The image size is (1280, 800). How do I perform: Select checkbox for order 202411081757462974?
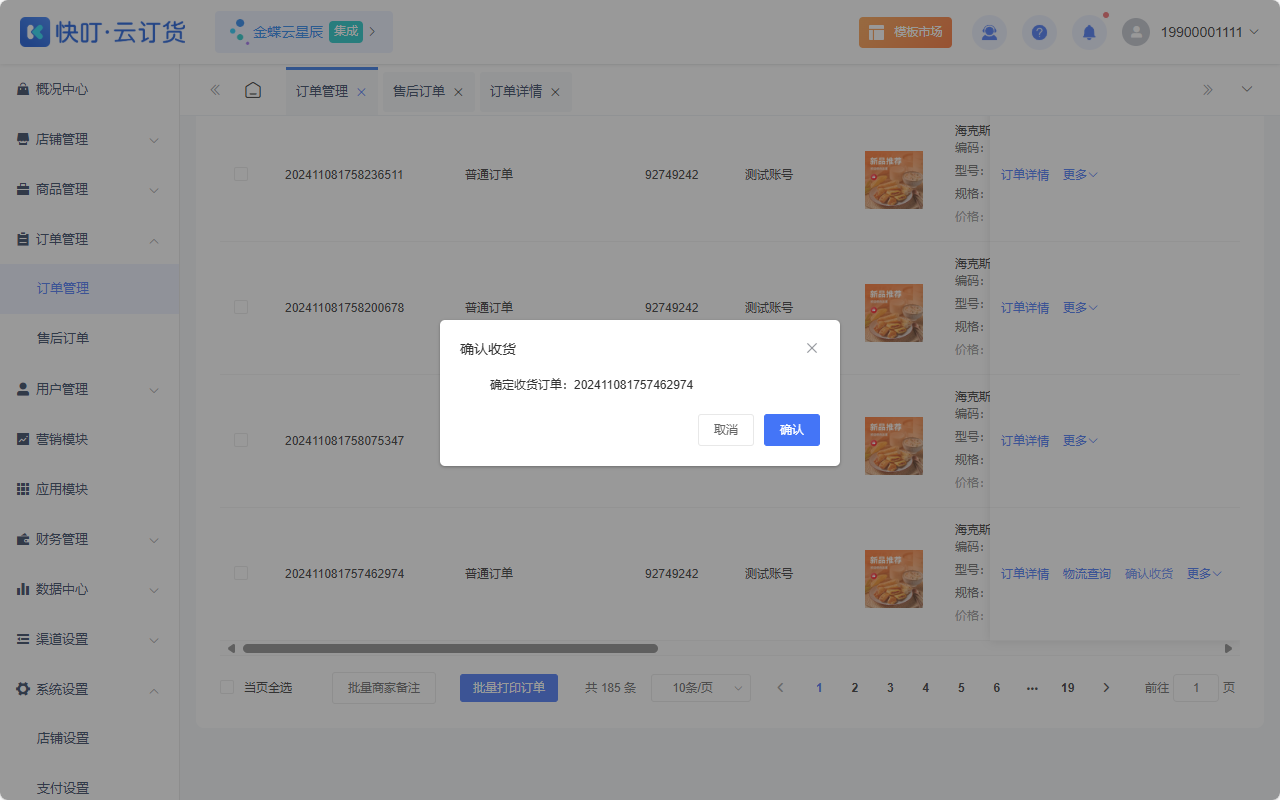(x=241, y=573)
